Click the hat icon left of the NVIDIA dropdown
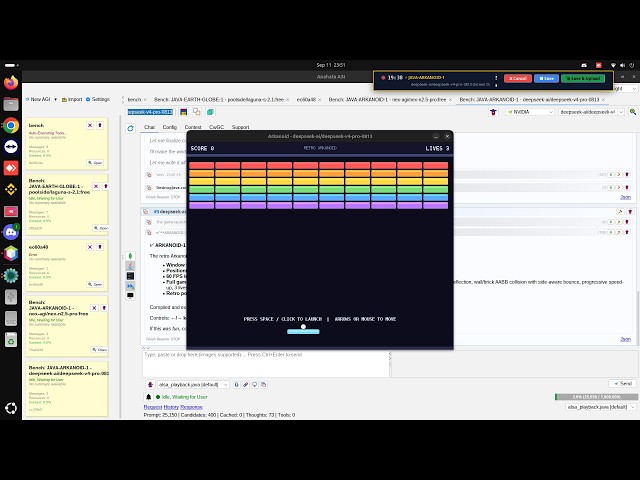Viewport: 640px width, 480px height. tap(493, 112)
